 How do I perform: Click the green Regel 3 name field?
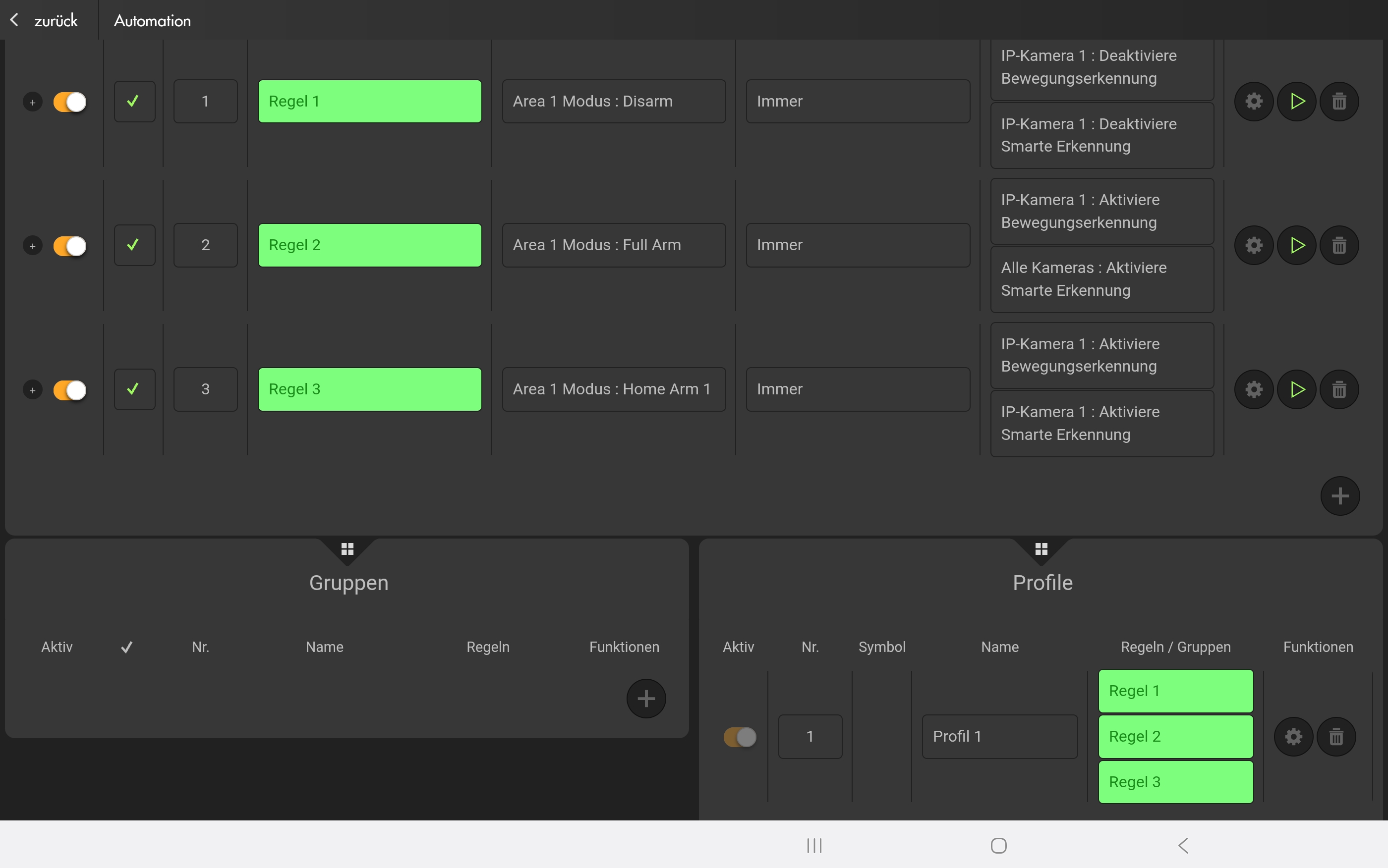(369, 389)
